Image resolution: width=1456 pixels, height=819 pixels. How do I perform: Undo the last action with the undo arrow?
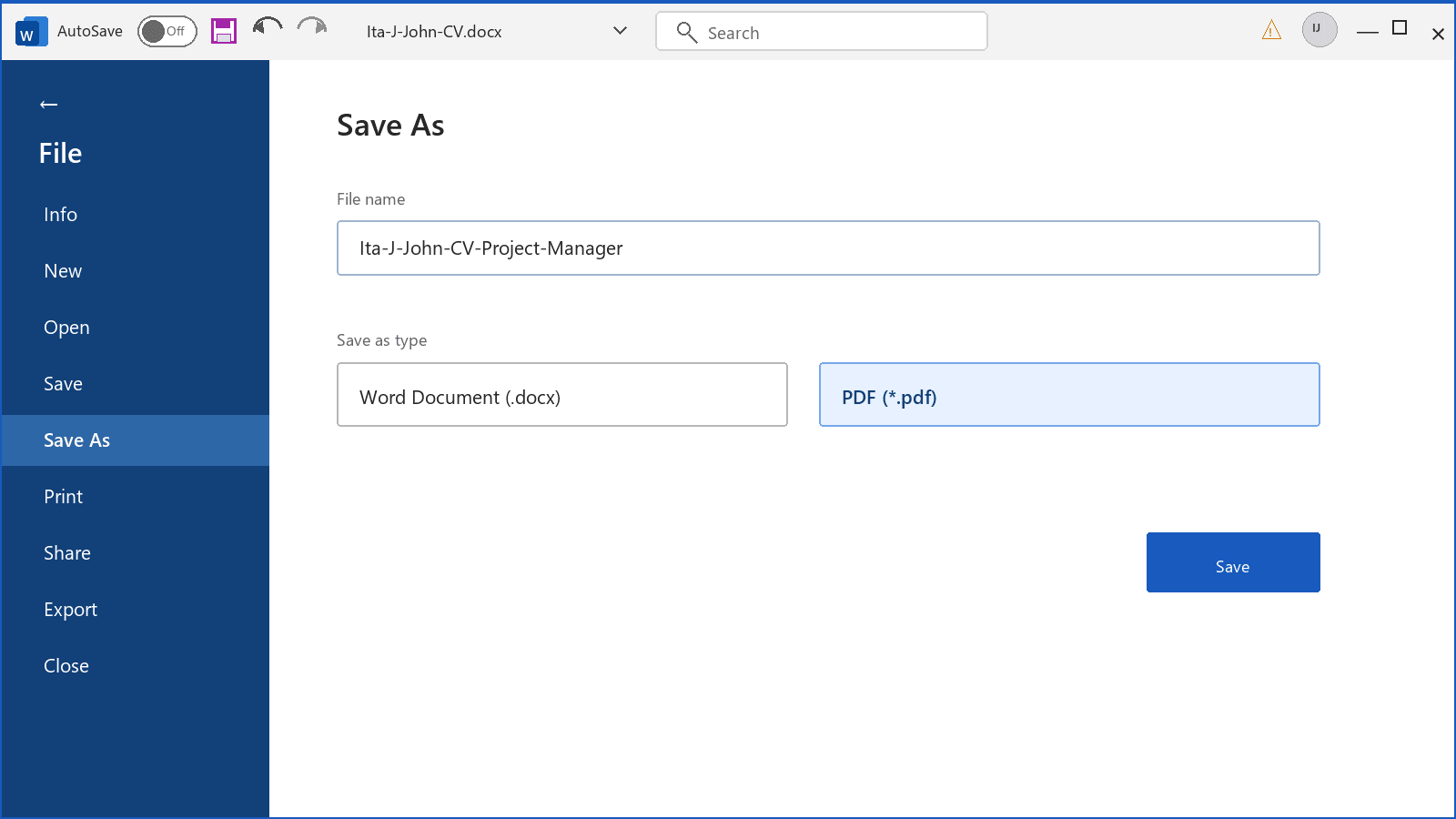coord(268,27)
